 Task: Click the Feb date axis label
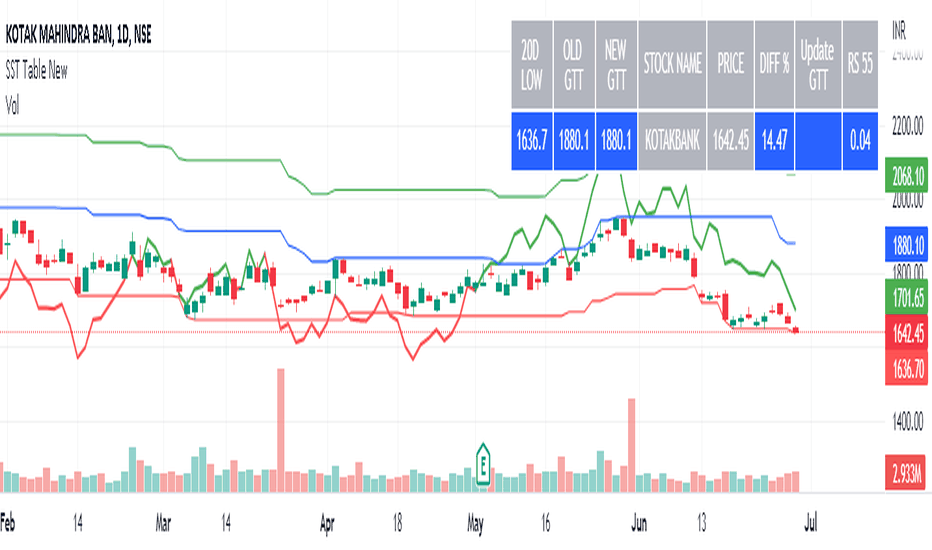(x=8, y=523)
